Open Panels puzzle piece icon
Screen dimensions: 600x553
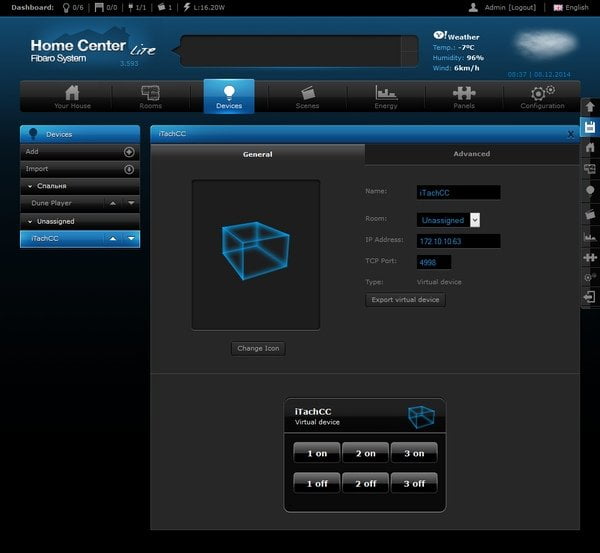pos(464,93)
